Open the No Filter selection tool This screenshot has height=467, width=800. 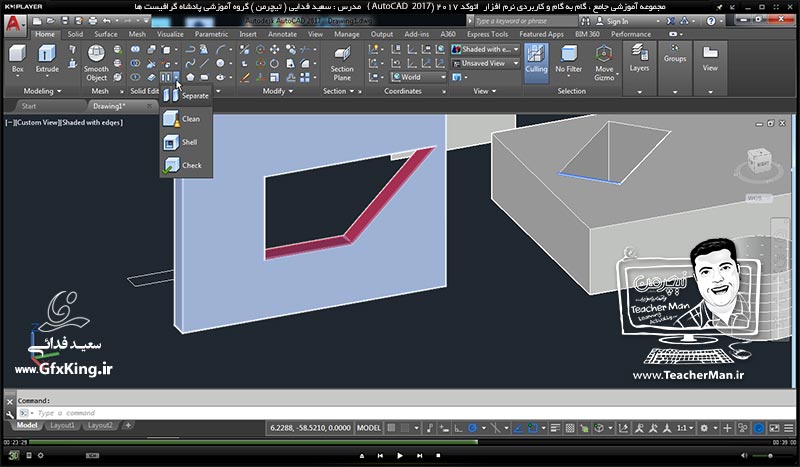point(568,59)
